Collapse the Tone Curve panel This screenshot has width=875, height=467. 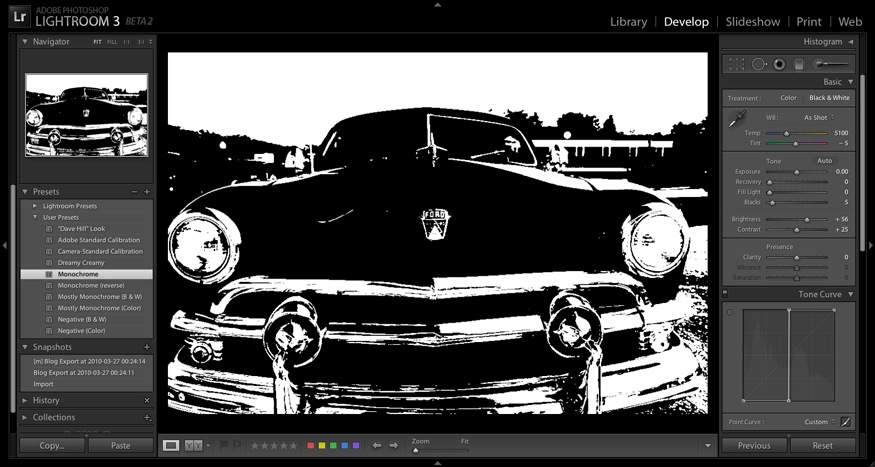(850, 294)
